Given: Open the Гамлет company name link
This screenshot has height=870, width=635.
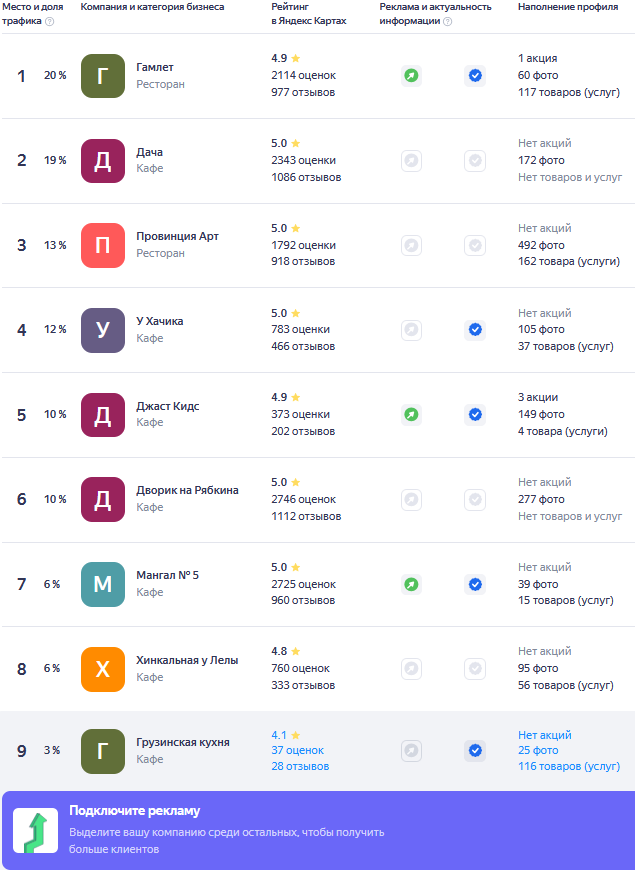Looking at the screenshot, I should pyautogui.click(x=155, y=67).
